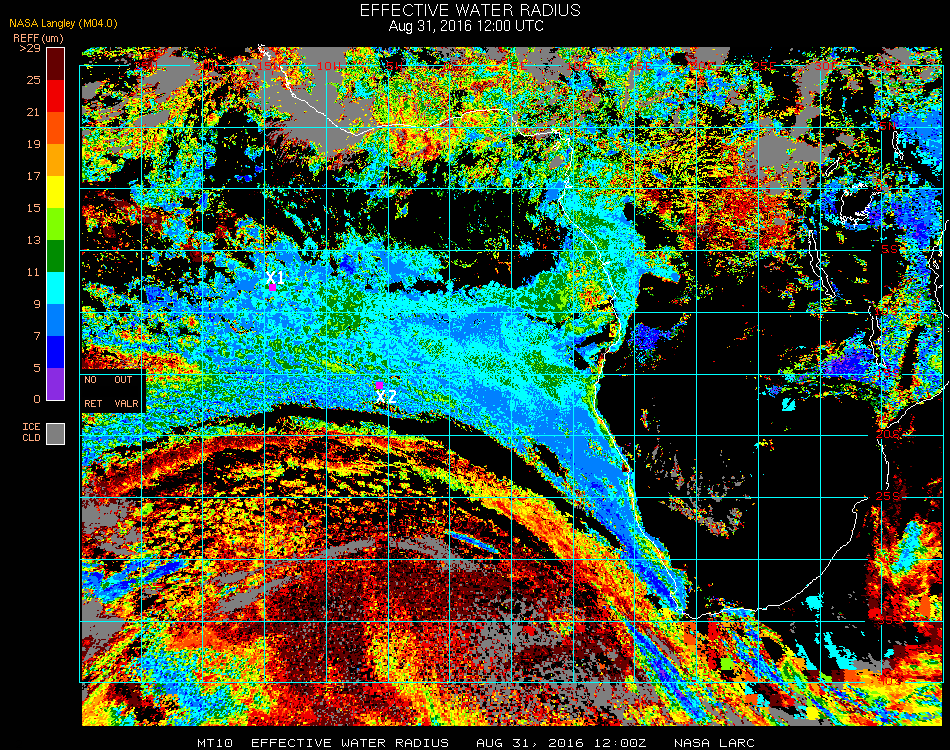This screenshot has width=950, height=750.
Task: Click the '25E' longitude label
Action: (765, 65)
